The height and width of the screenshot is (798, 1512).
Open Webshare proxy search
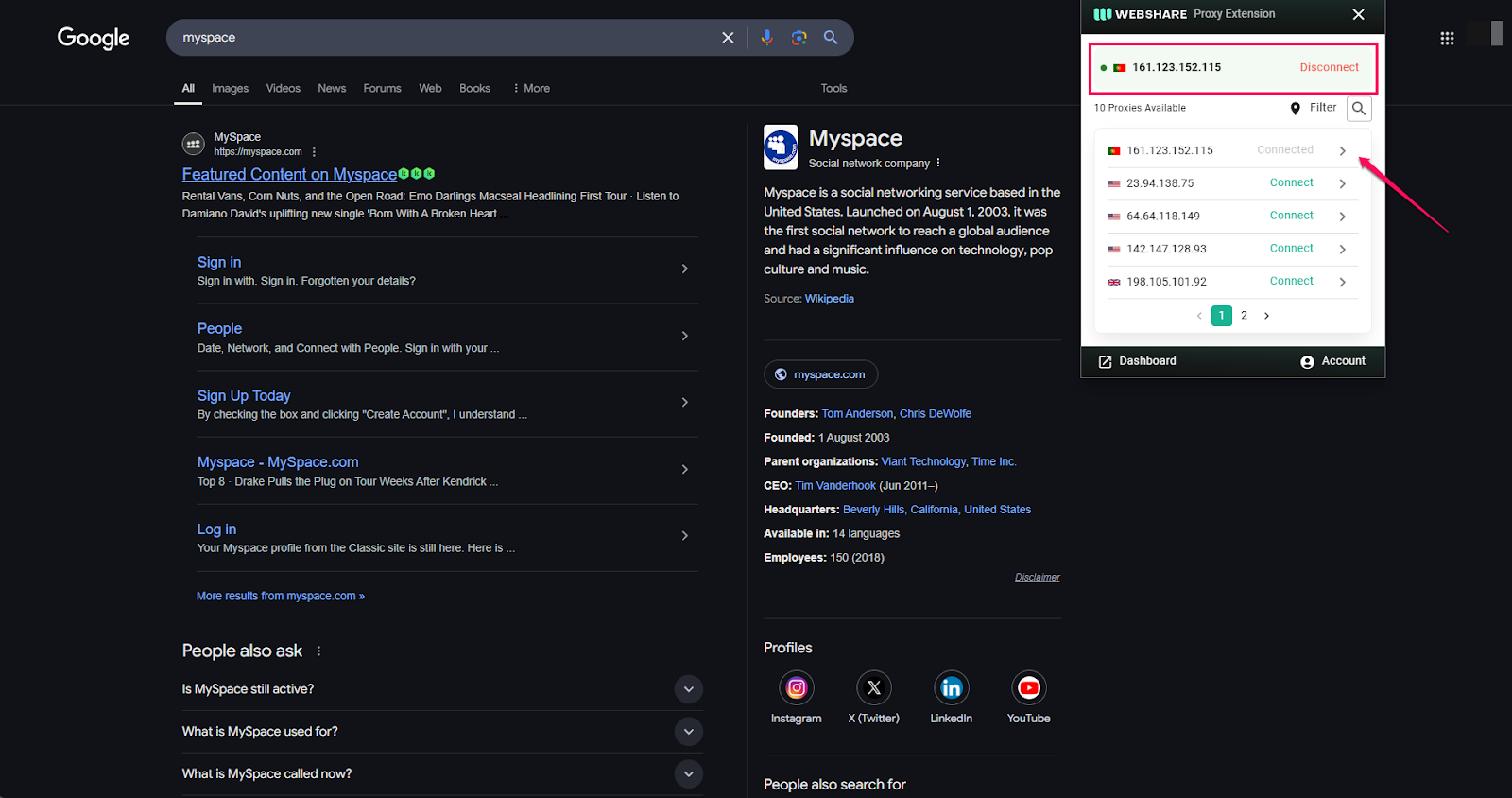[1359, 108]
